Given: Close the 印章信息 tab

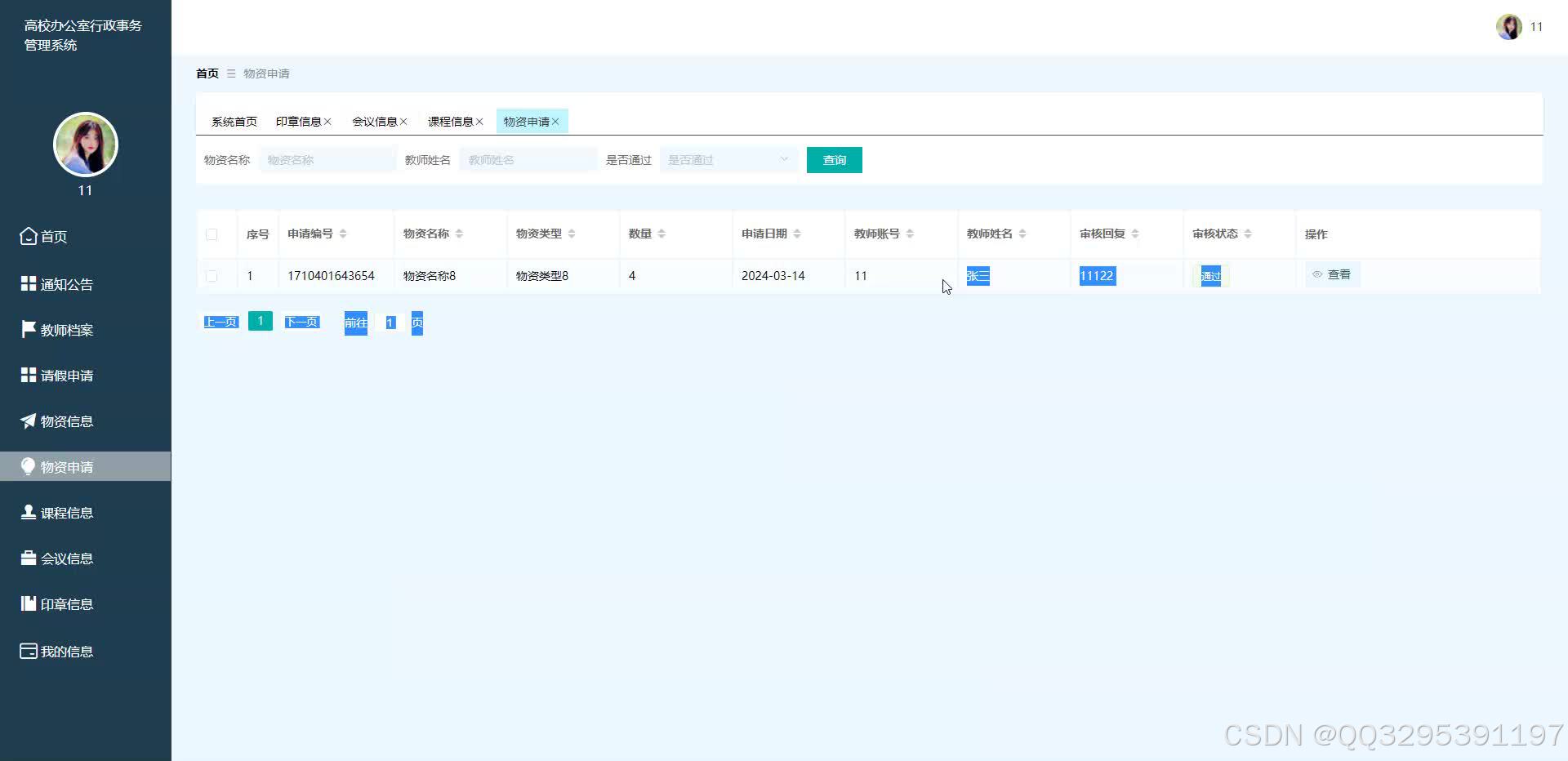Looking at the screenshot, I should tap(327, 122).
